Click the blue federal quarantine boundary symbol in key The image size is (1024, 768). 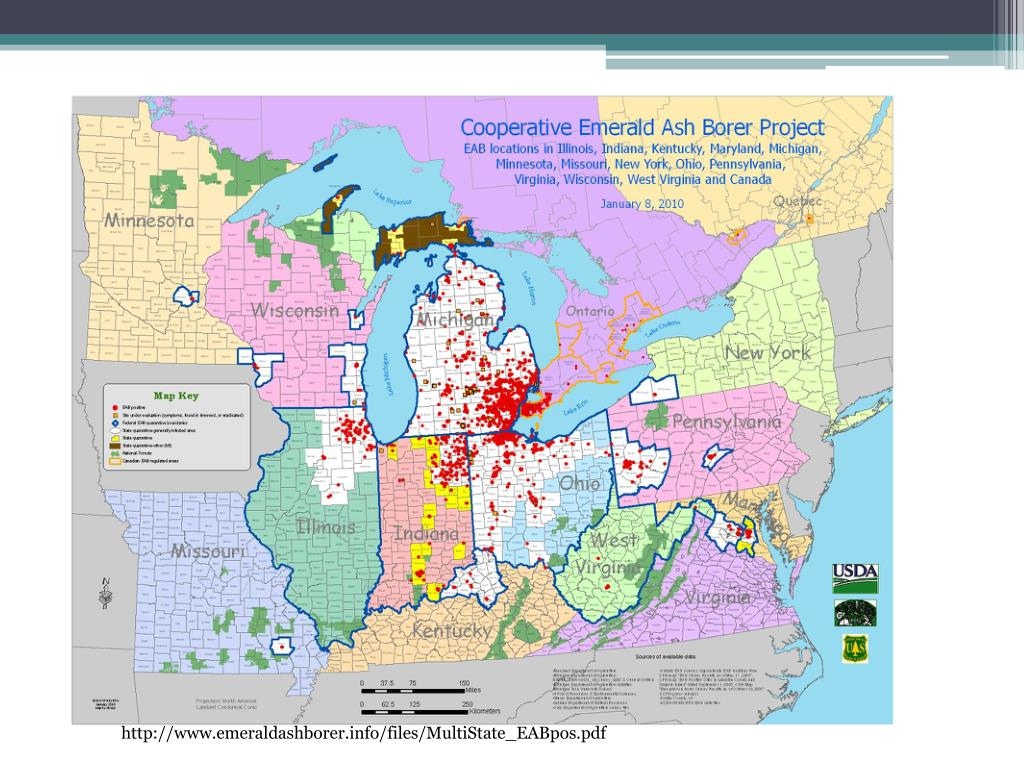[x=116, y=424]
